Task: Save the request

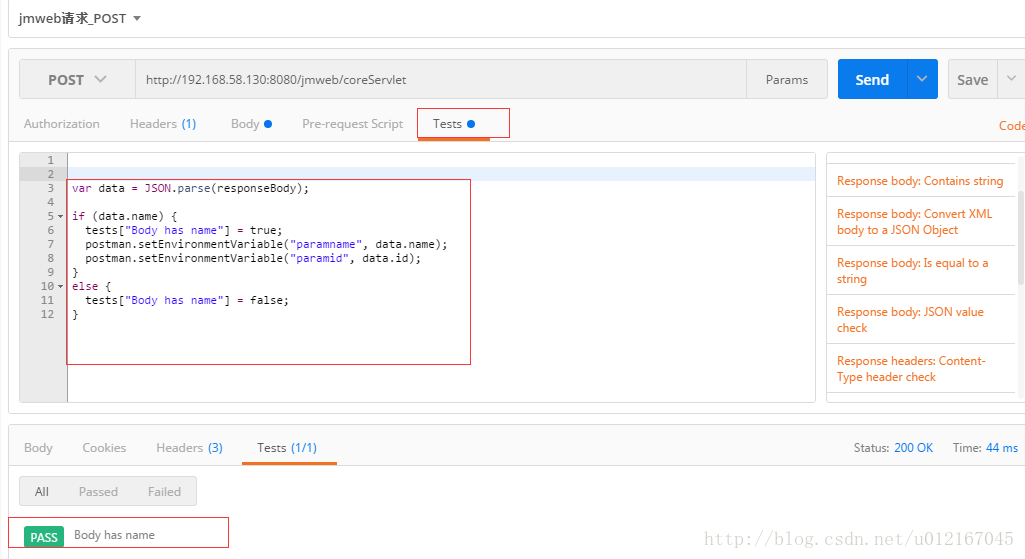Action: 972,80
